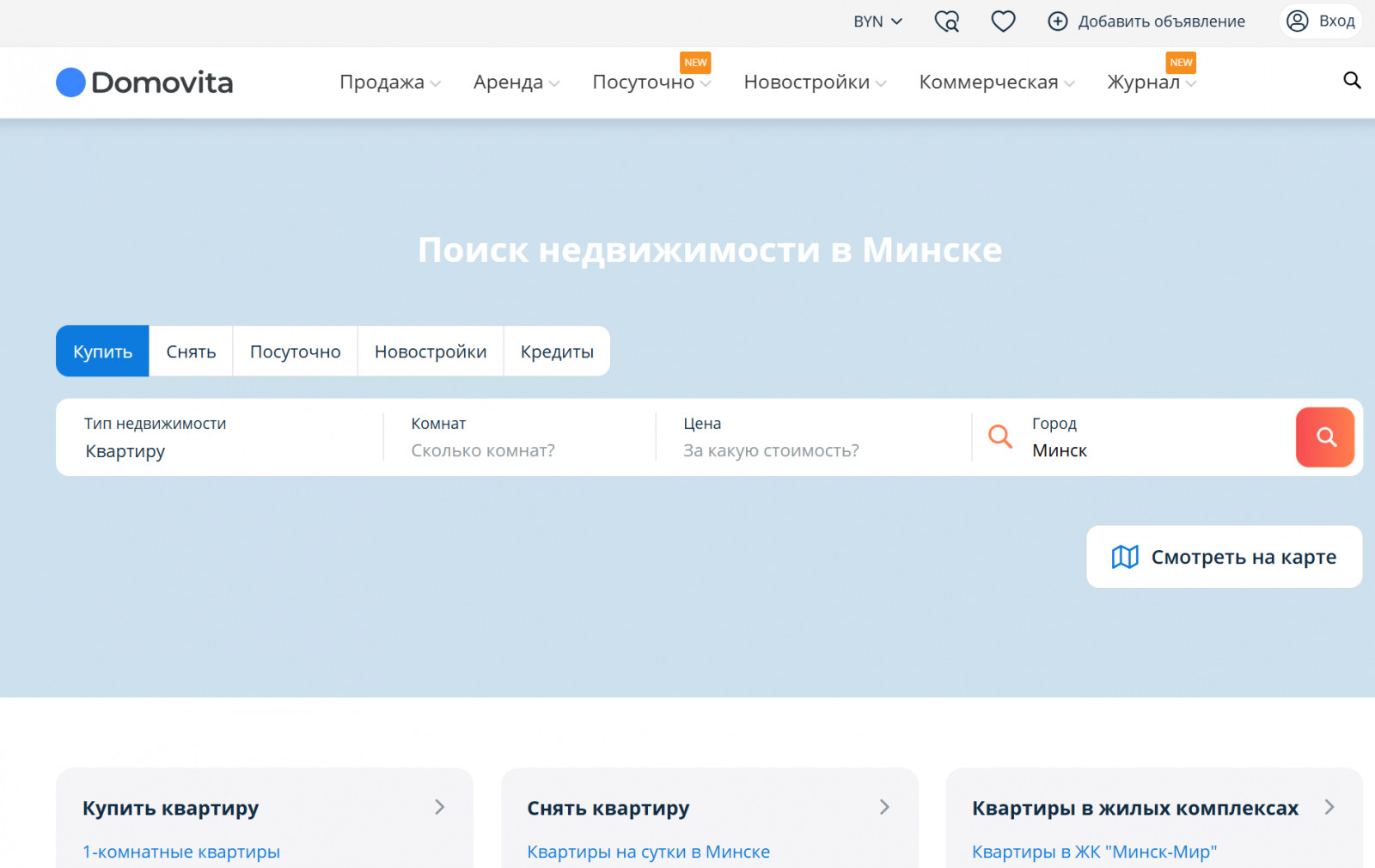The image size is (1375, 868).
Task: Open Квартиры в жилых комплексах heading
Action: tap(1134, 808)
